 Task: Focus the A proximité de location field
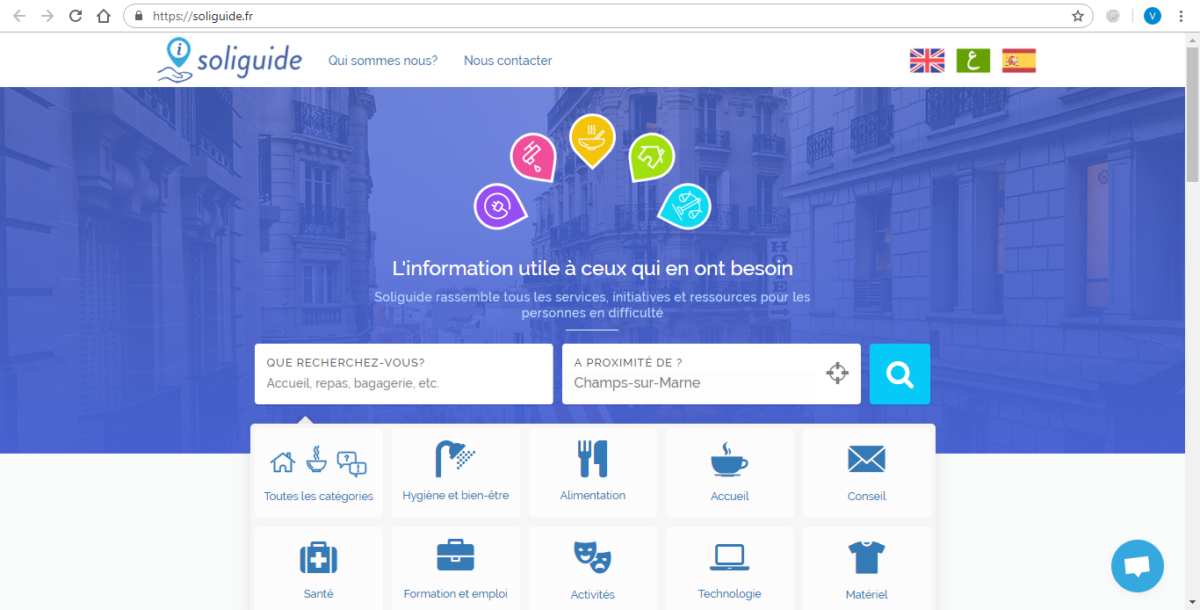pyautogui.click(x=711, y=374)
